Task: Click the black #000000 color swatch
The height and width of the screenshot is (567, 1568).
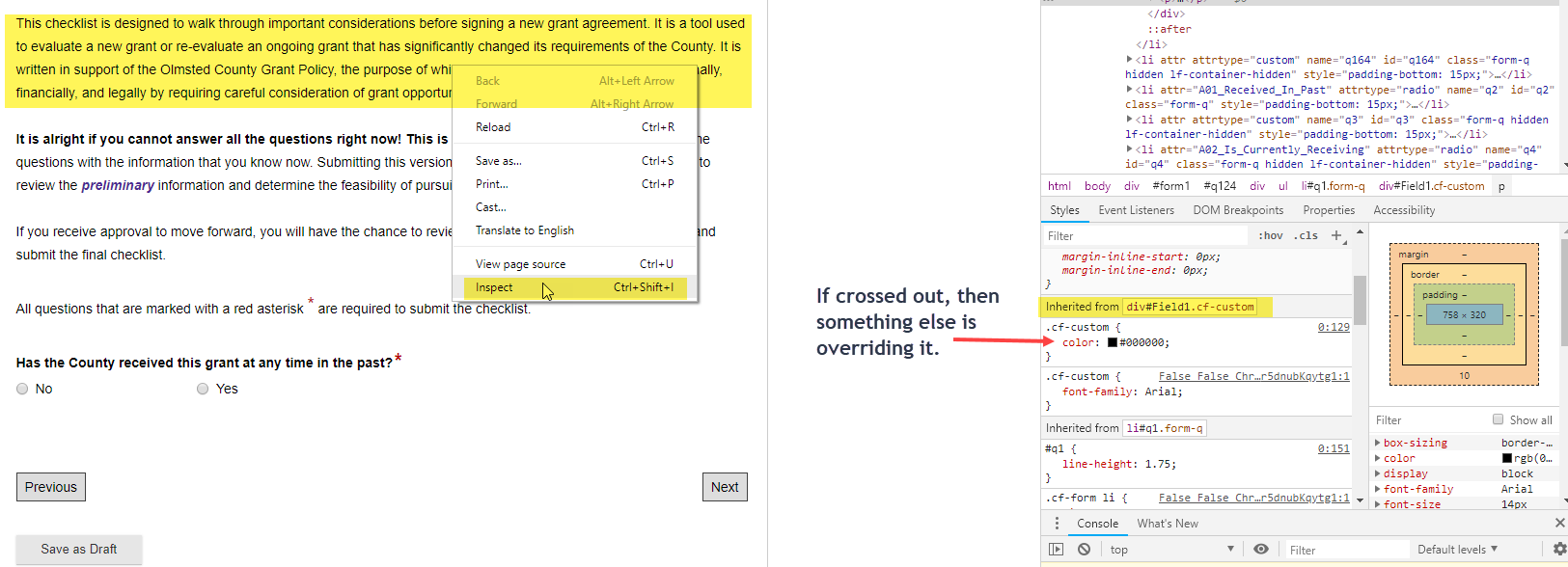Action: pyautogui.click(x=1113, y=343)
